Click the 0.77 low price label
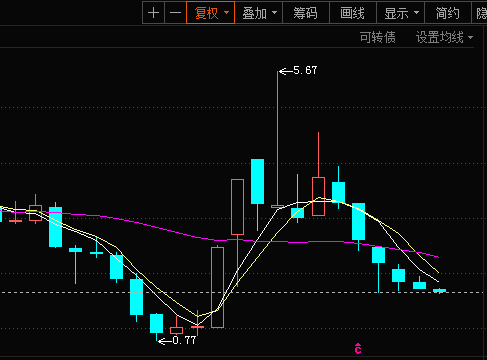The height and width of the screenshot is (360, 487). [184, 340]
